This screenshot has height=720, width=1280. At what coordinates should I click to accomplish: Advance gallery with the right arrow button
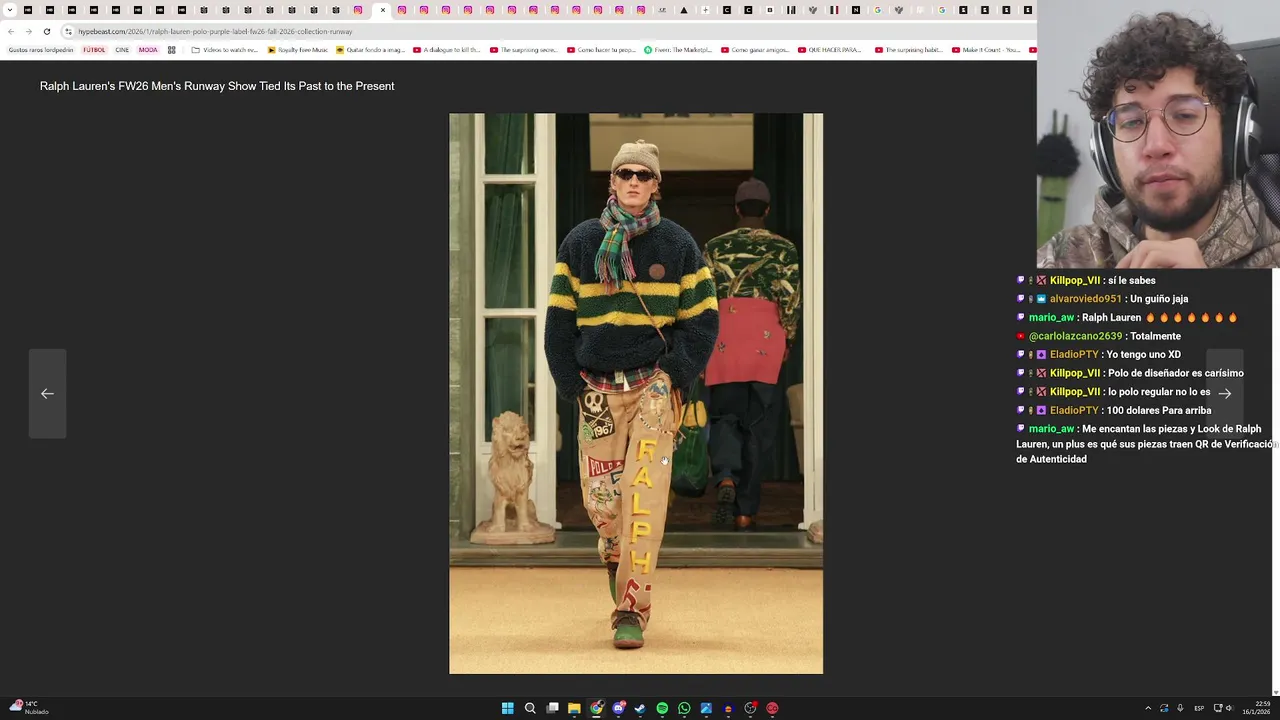[1224, 393]
